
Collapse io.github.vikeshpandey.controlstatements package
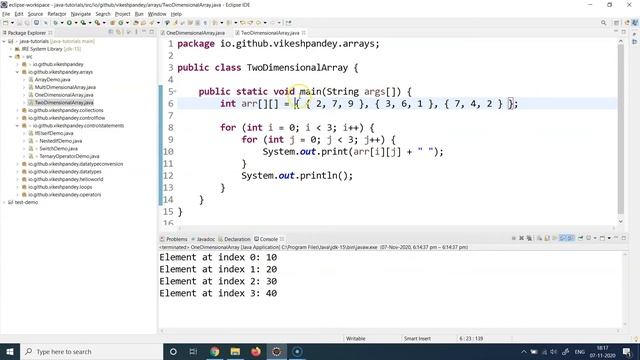pyautogui.click(x=18, y=126)
